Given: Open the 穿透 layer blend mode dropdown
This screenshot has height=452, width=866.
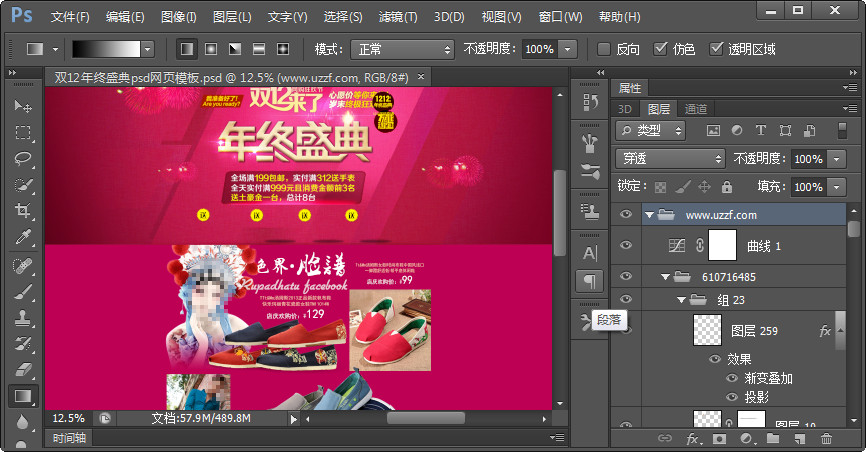Looking at the screenshot, I should pyautogui.click(x=670, y=159).
